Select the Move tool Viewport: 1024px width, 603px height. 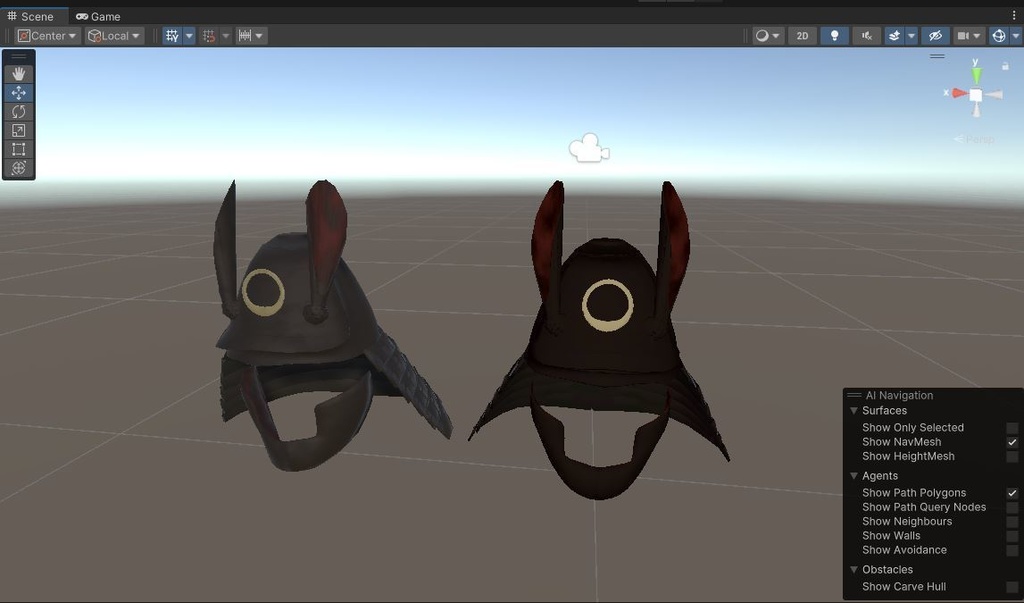[18, 93]
